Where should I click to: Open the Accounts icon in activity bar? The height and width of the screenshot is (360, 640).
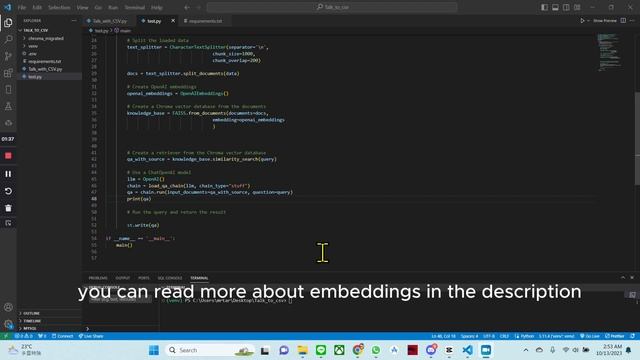(8, 307)
